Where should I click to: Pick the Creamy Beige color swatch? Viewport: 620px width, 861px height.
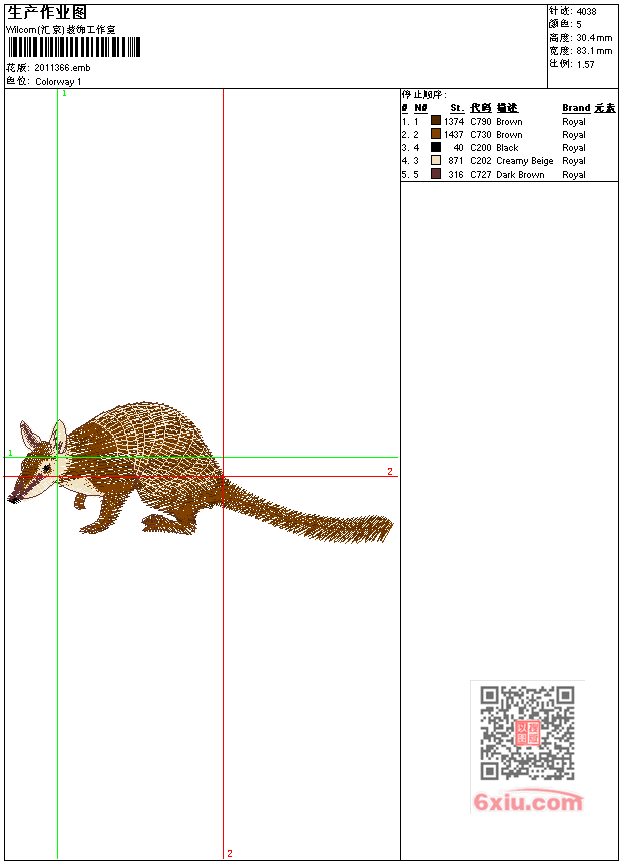[436, 160]
